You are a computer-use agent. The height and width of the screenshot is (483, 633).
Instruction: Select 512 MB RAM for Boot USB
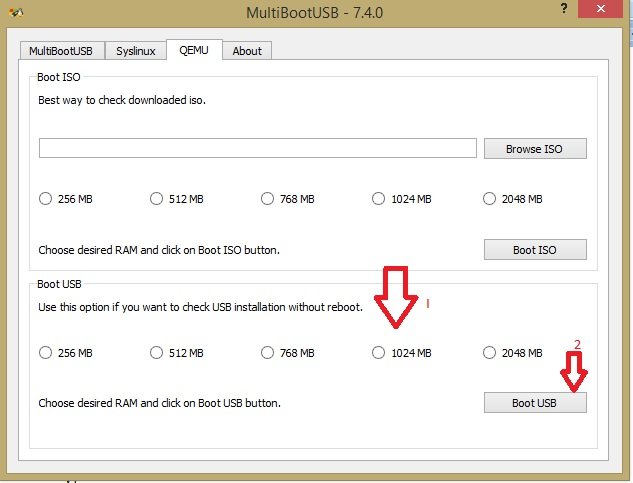[177, 353]
